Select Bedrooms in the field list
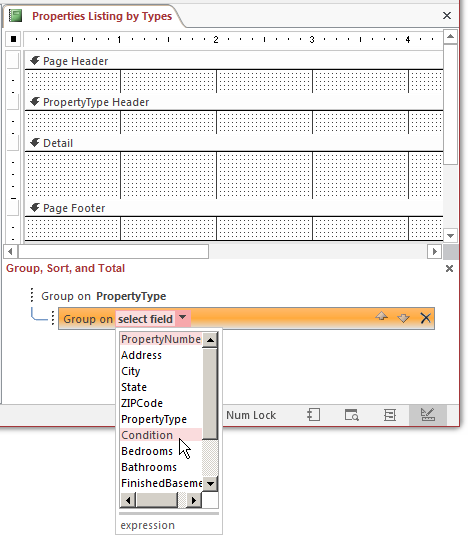This screenshot has height=543, width=470. pos(161,451)
